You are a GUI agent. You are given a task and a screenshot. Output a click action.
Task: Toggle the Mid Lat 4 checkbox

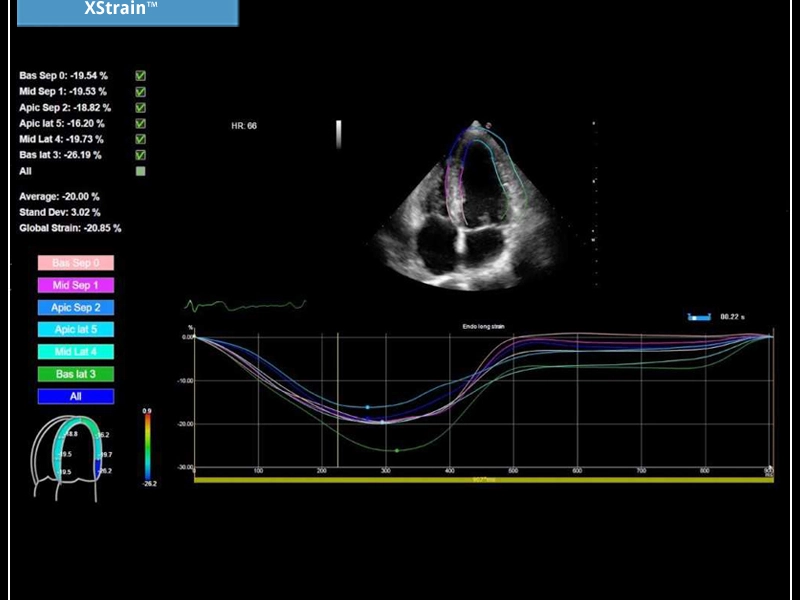tap(141, 140)
